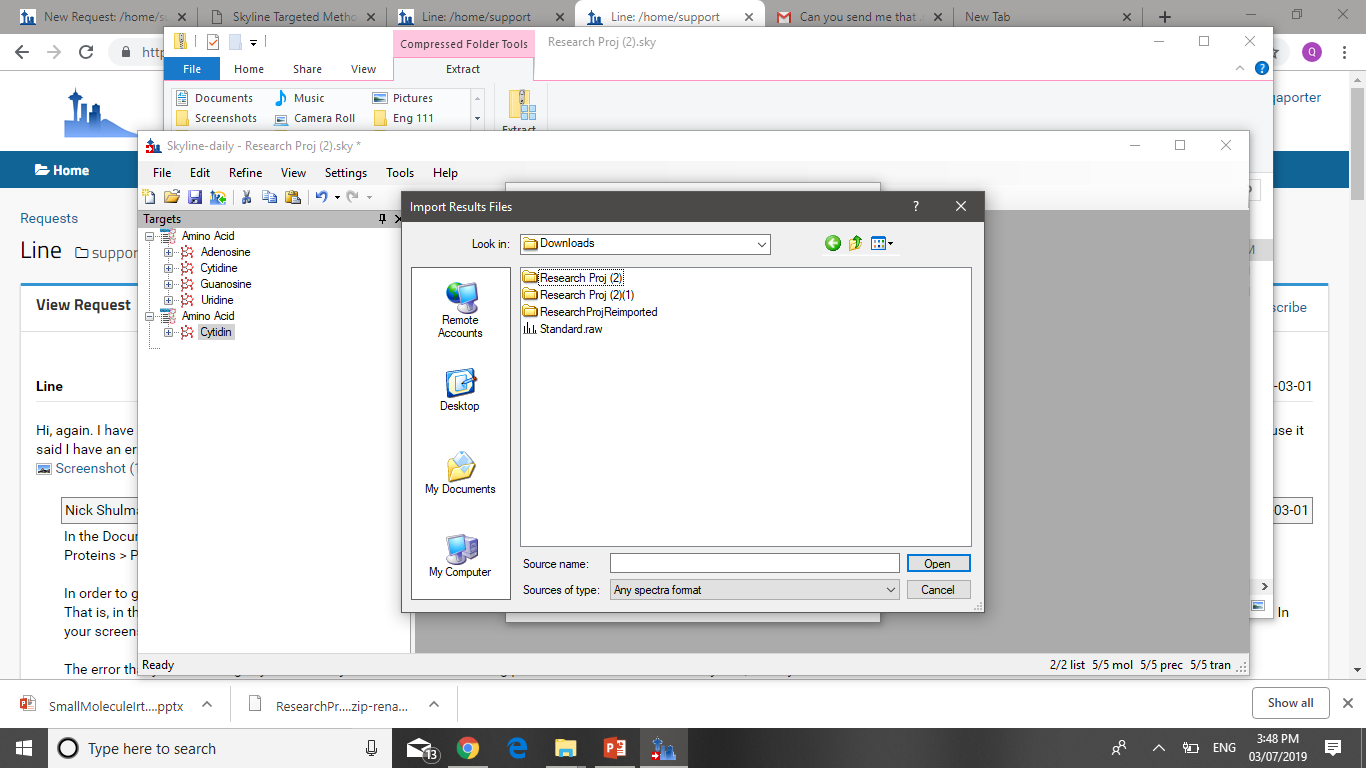Viewport: 1366px width, 768px height.
Task: Go up one folder level
Action: pos(856,243)
